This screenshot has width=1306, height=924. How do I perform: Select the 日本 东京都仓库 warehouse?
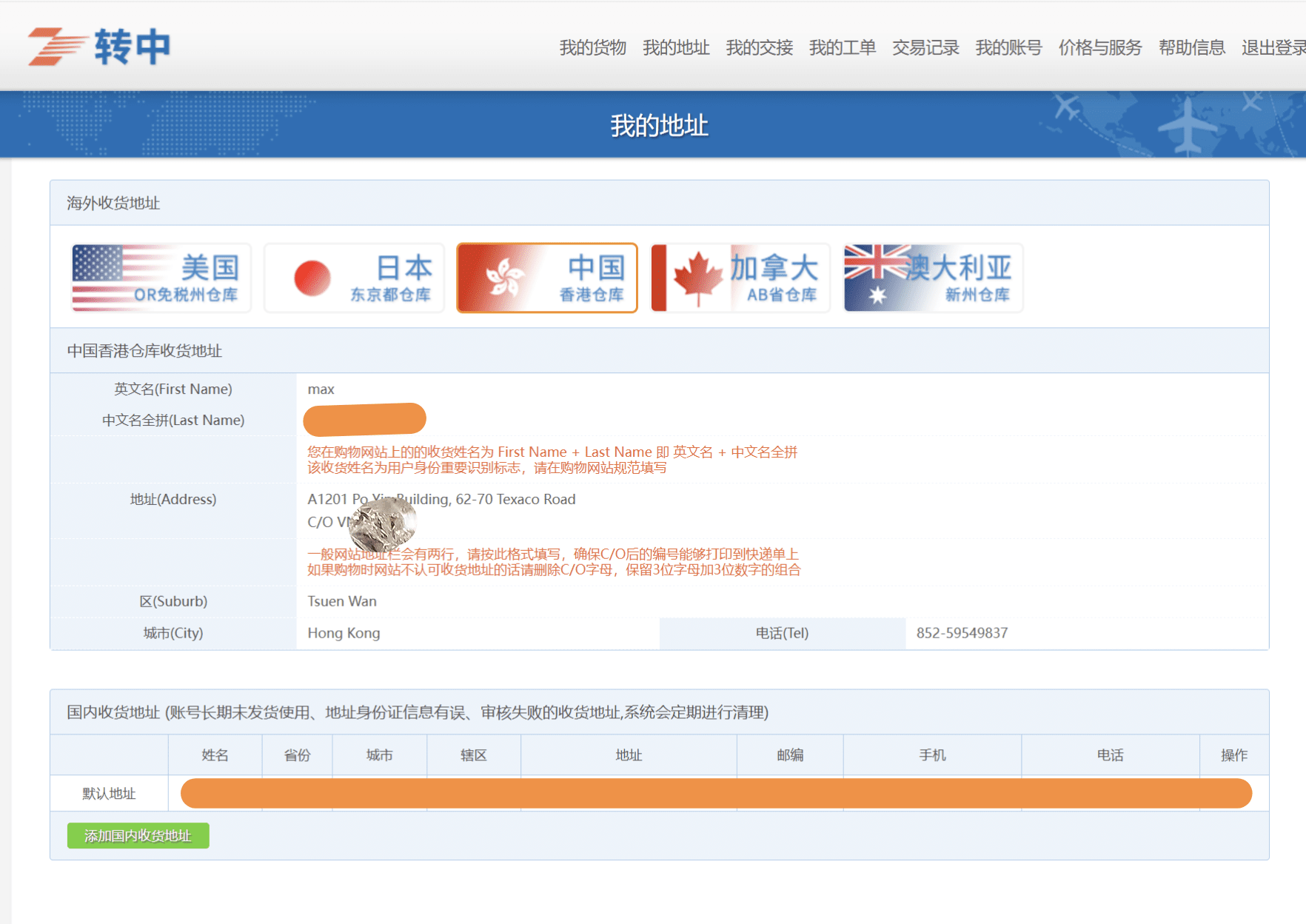tap(355, 278)
